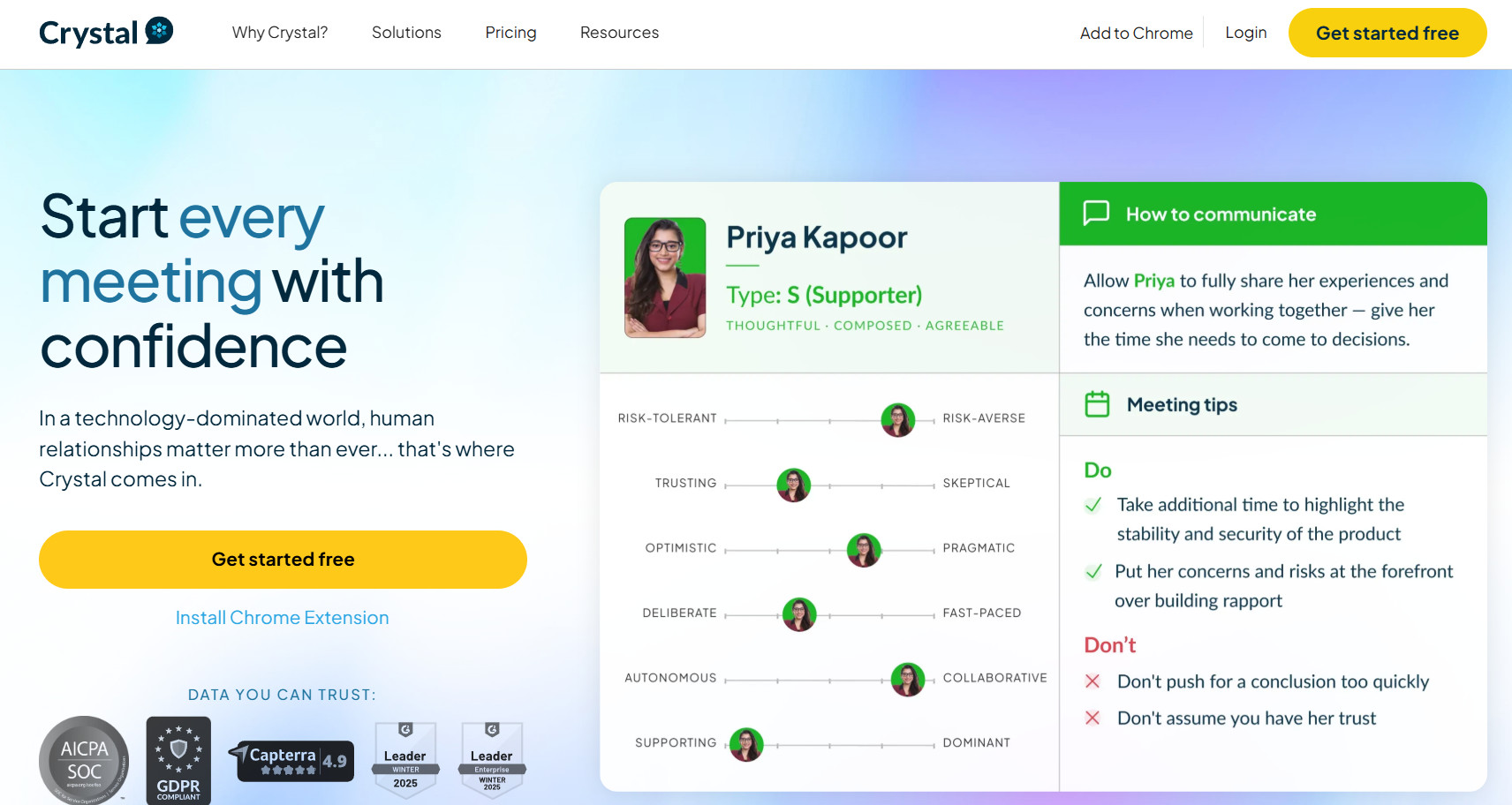Click the How to communicate chat icon
The height and width of the screenshot is (805, 1512).
coord(1096,214)
